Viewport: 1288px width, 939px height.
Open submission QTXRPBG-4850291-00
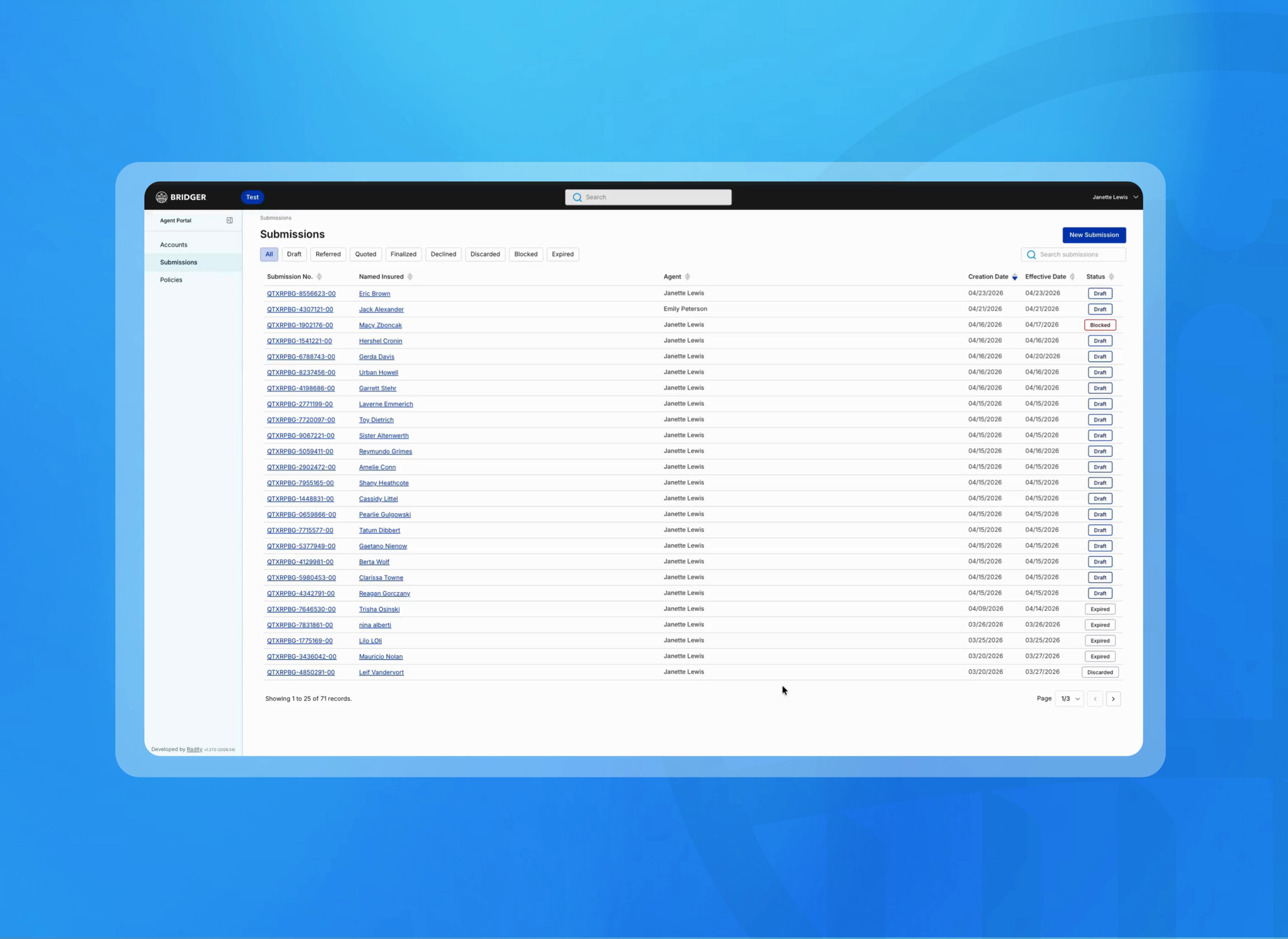301,672
